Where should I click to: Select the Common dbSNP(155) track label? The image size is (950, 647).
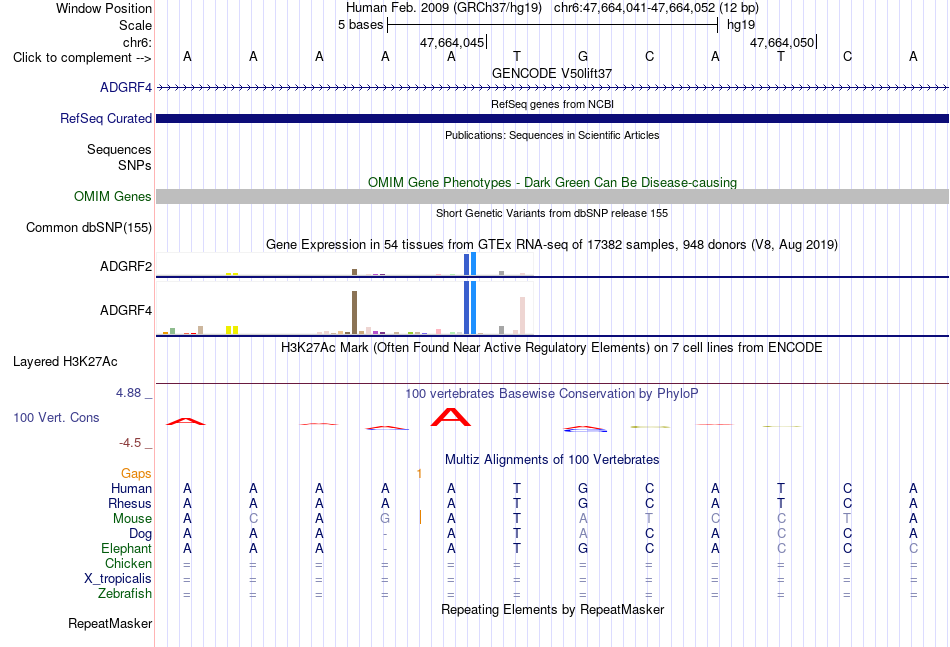[89, 228]
